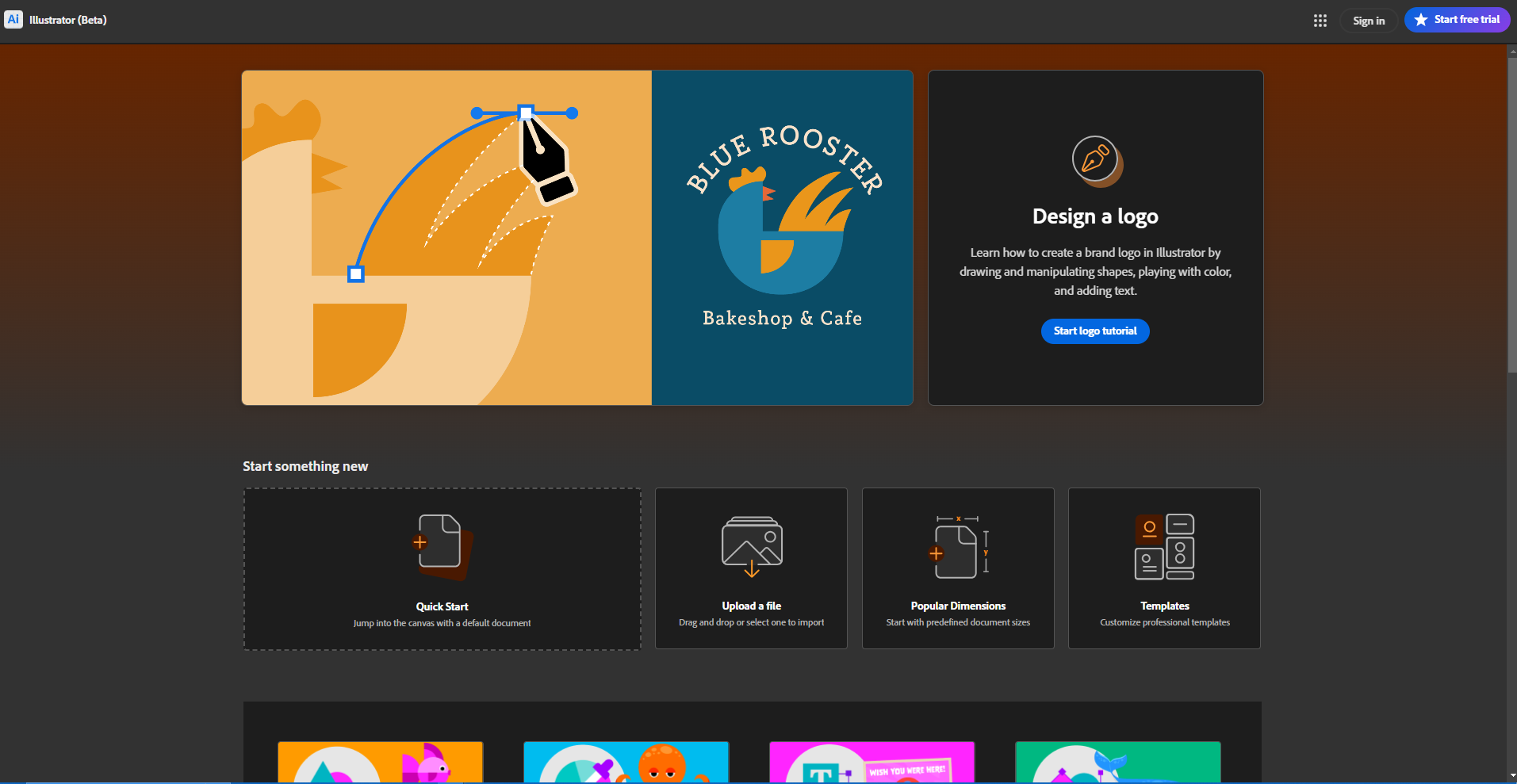Open the apps grid menu icon

click(1320, 21)
